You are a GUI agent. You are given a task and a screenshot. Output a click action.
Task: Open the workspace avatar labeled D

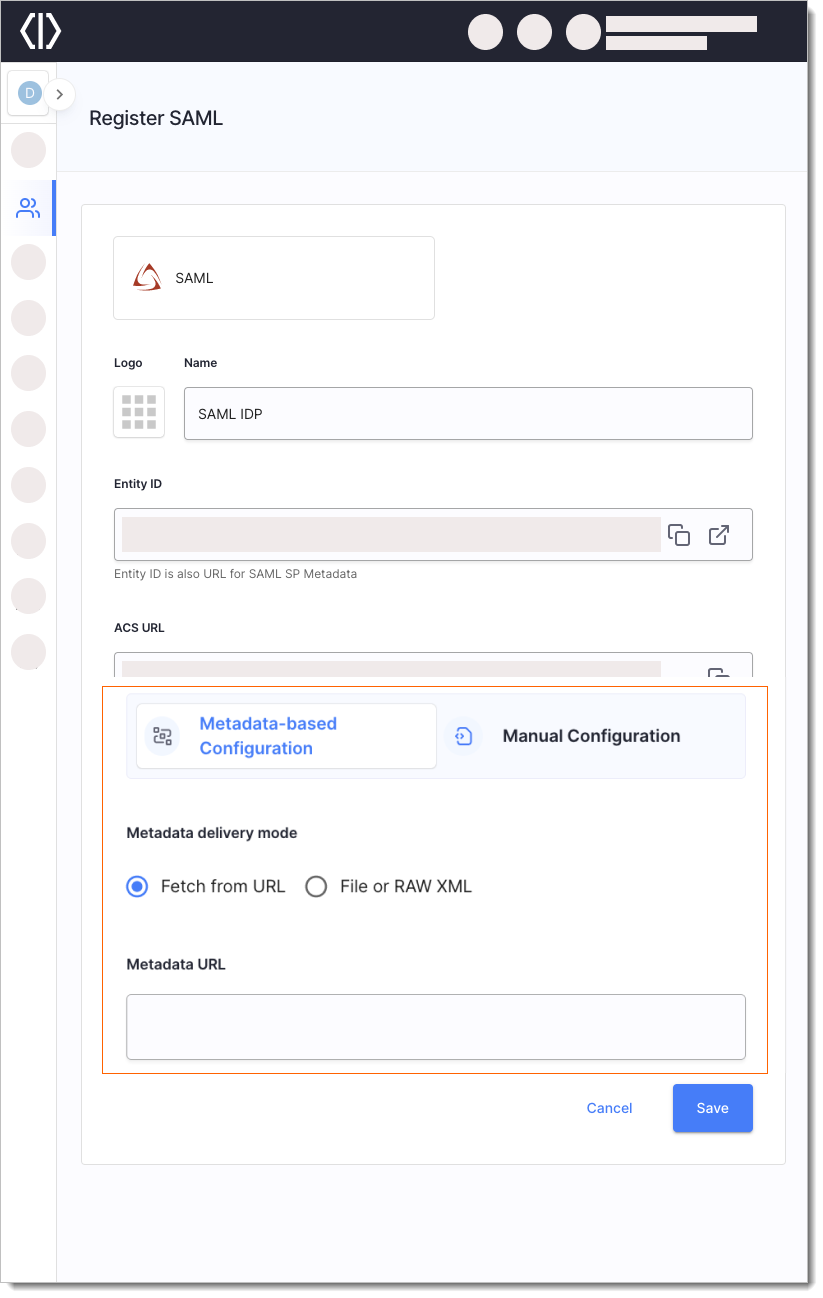29,93
